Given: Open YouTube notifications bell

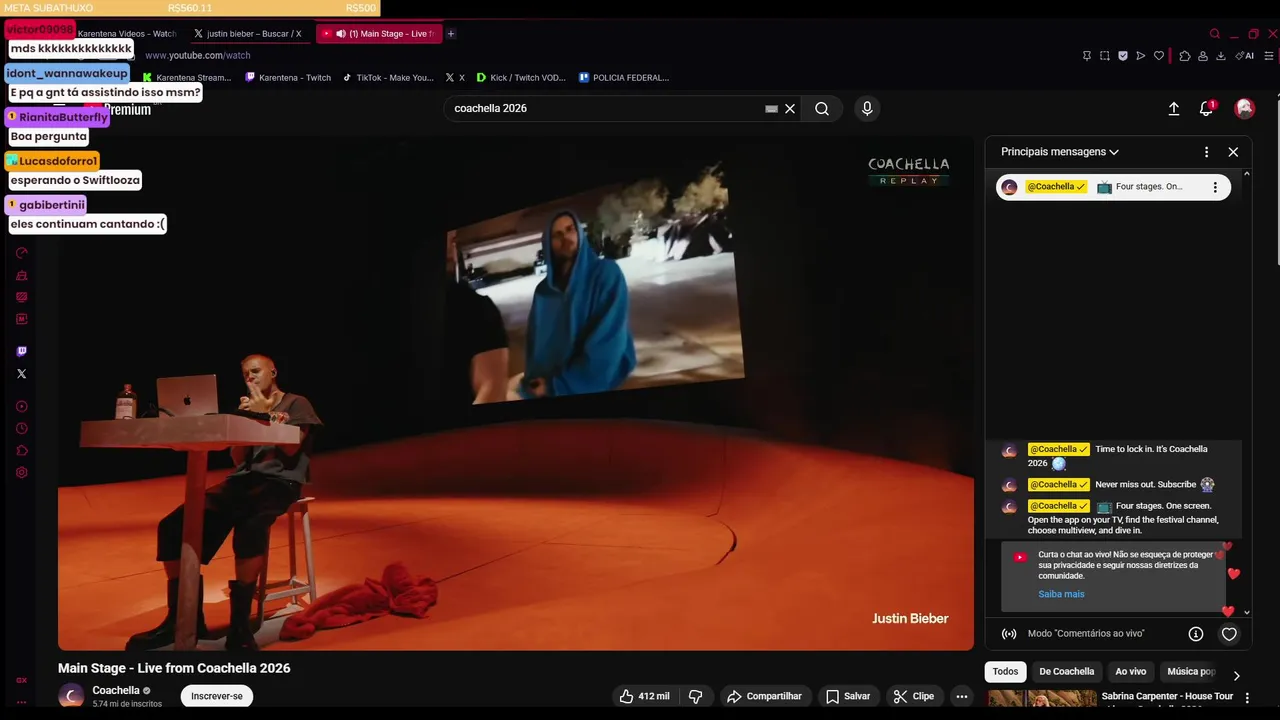Looking at the screenshot, I should pyautogui.click(x=1206, y=108).
